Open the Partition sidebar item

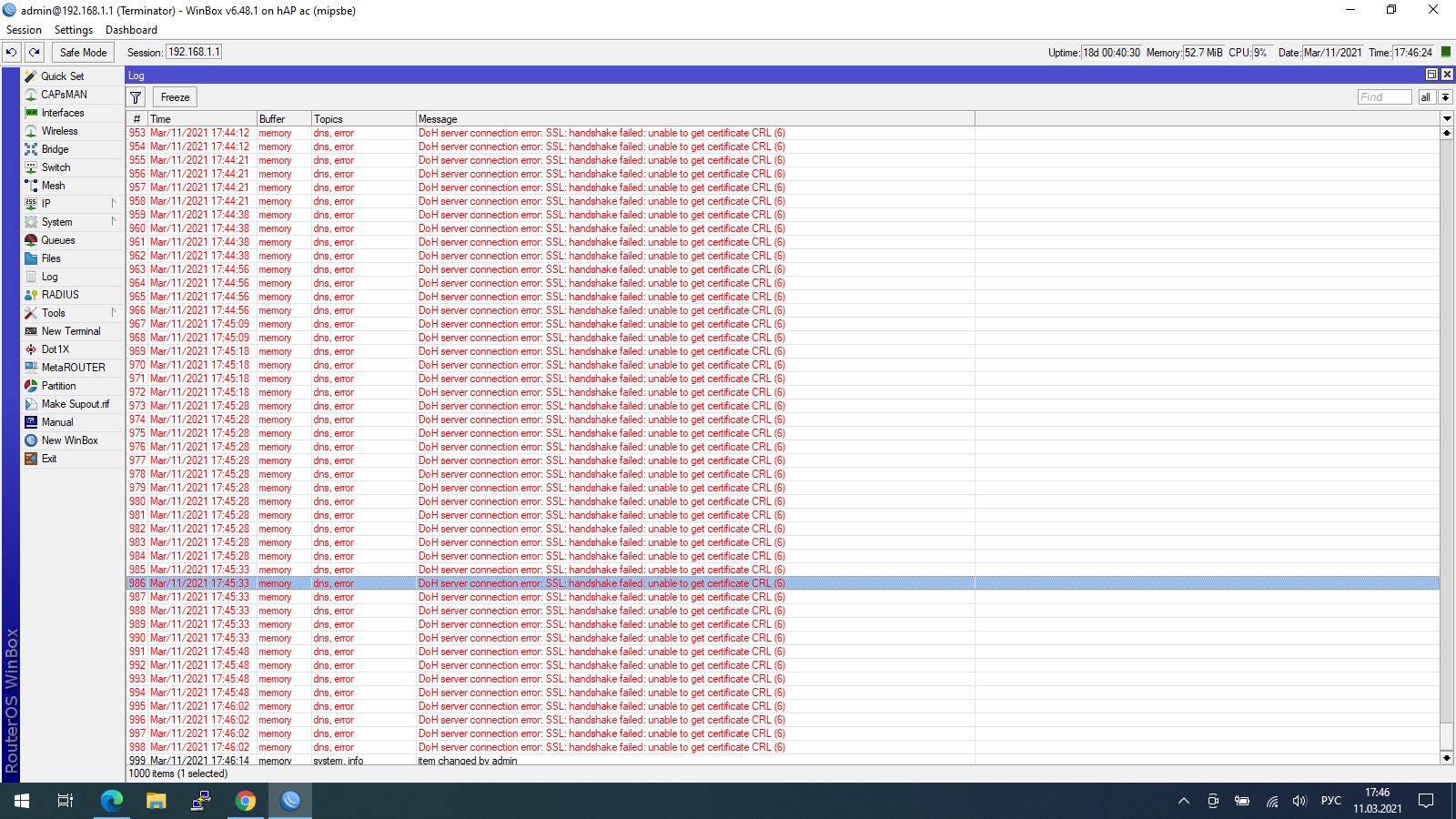click(x=58, y=386)
